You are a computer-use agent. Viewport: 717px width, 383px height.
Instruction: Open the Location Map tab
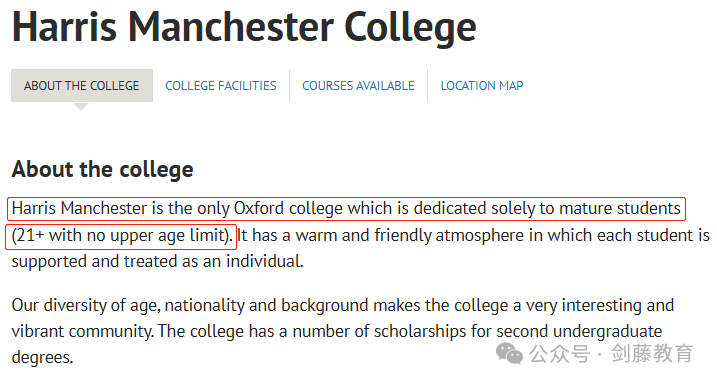coord(482,85)
